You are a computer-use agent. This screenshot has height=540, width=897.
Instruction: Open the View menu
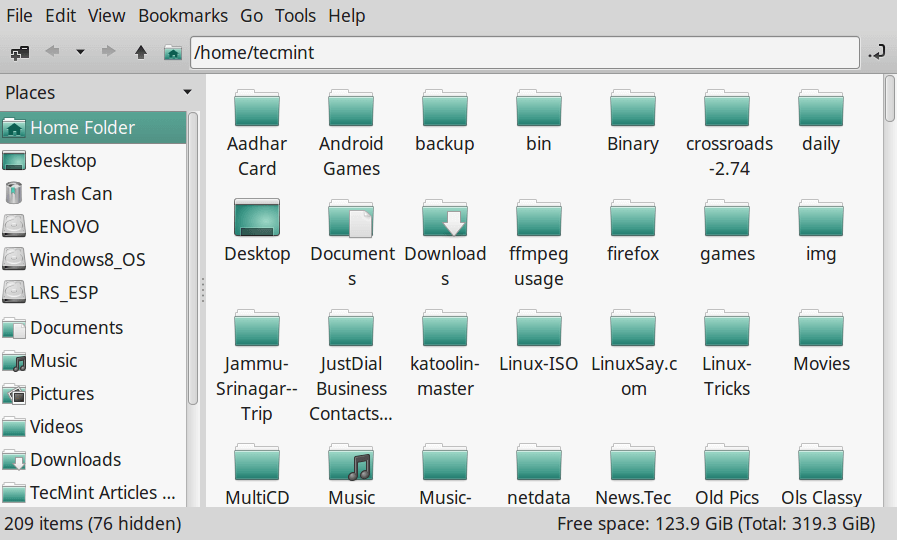(106, 16)
